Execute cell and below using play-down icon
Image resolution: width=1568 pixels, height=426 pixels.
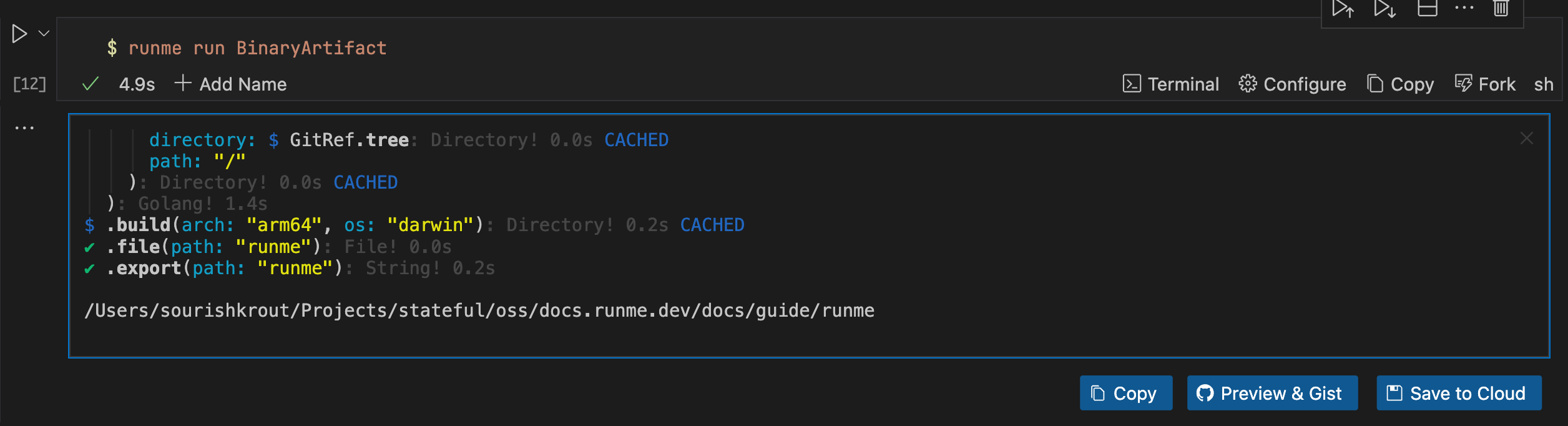[x=1384, y=9]
